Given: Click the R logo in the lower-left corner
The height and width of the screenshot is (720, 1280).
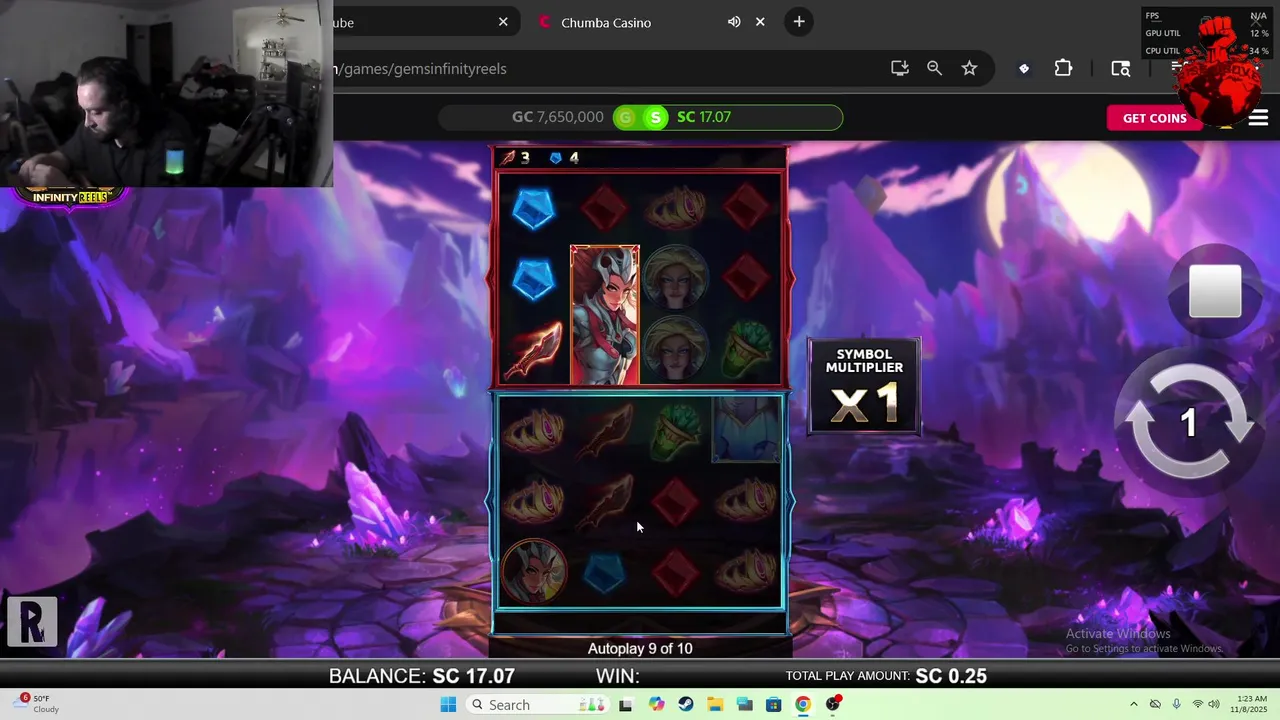Looking at the screenshot, I should (32, 621).
